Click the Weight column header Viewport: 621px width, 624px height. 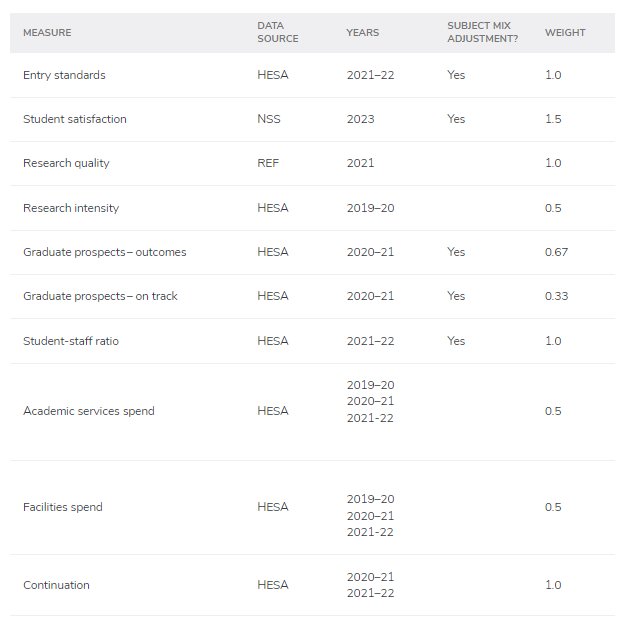point(565,33)
